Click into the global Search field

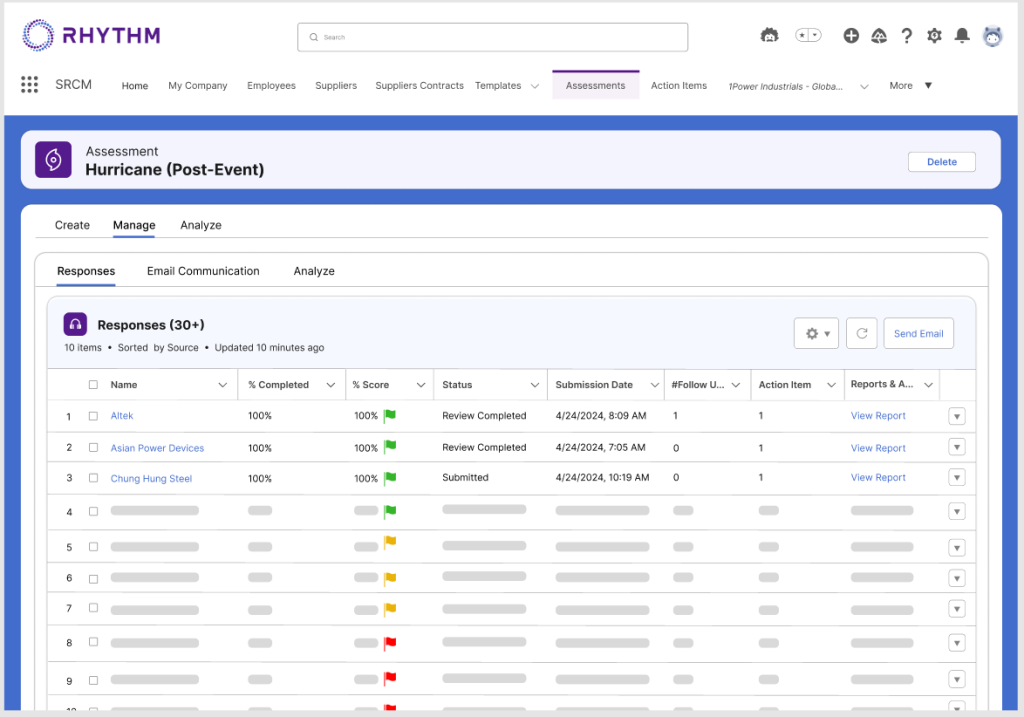click(x=492, y=37)
